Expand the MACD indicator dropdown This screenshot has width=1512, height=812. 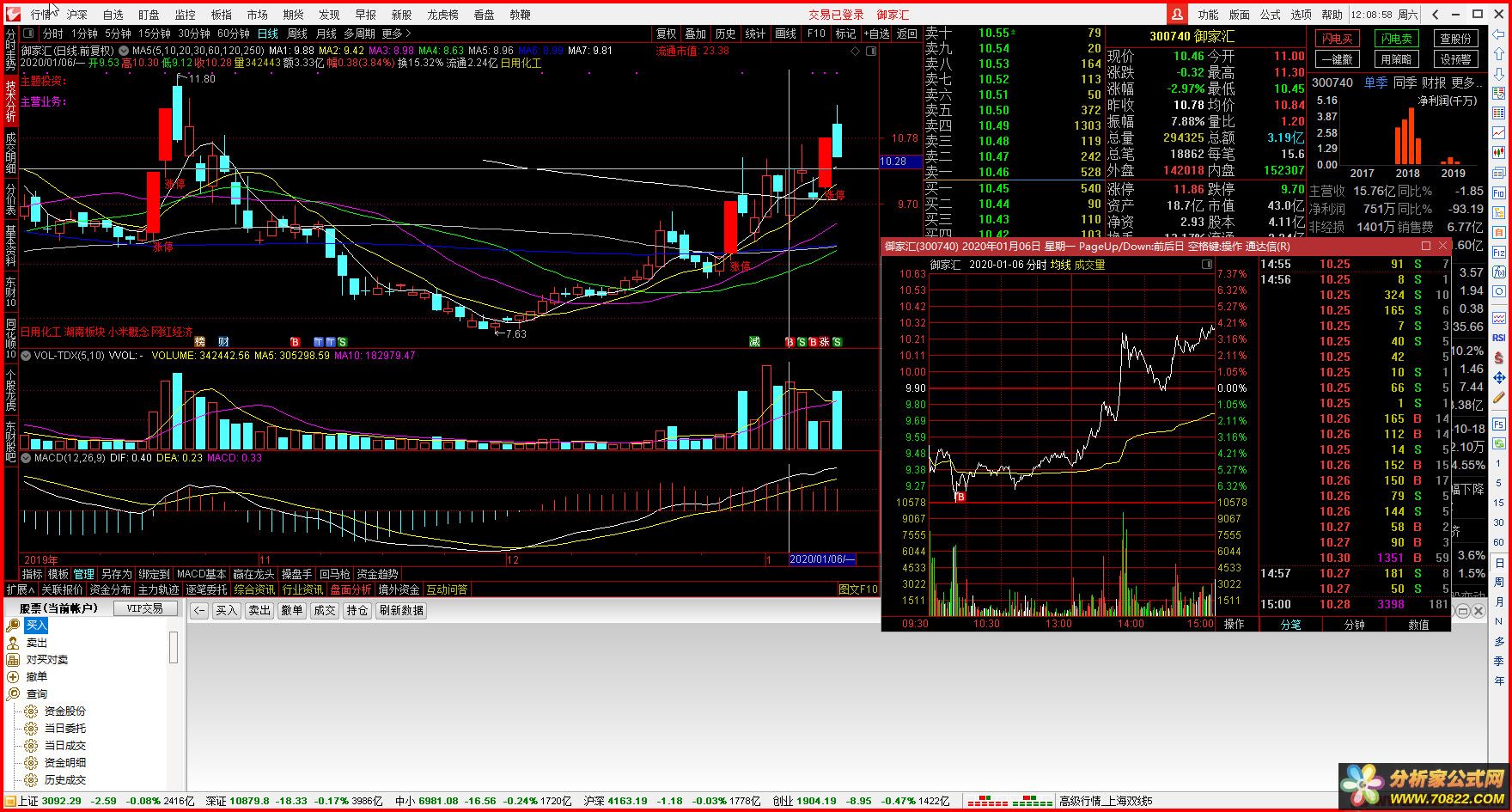coord(27,458)
